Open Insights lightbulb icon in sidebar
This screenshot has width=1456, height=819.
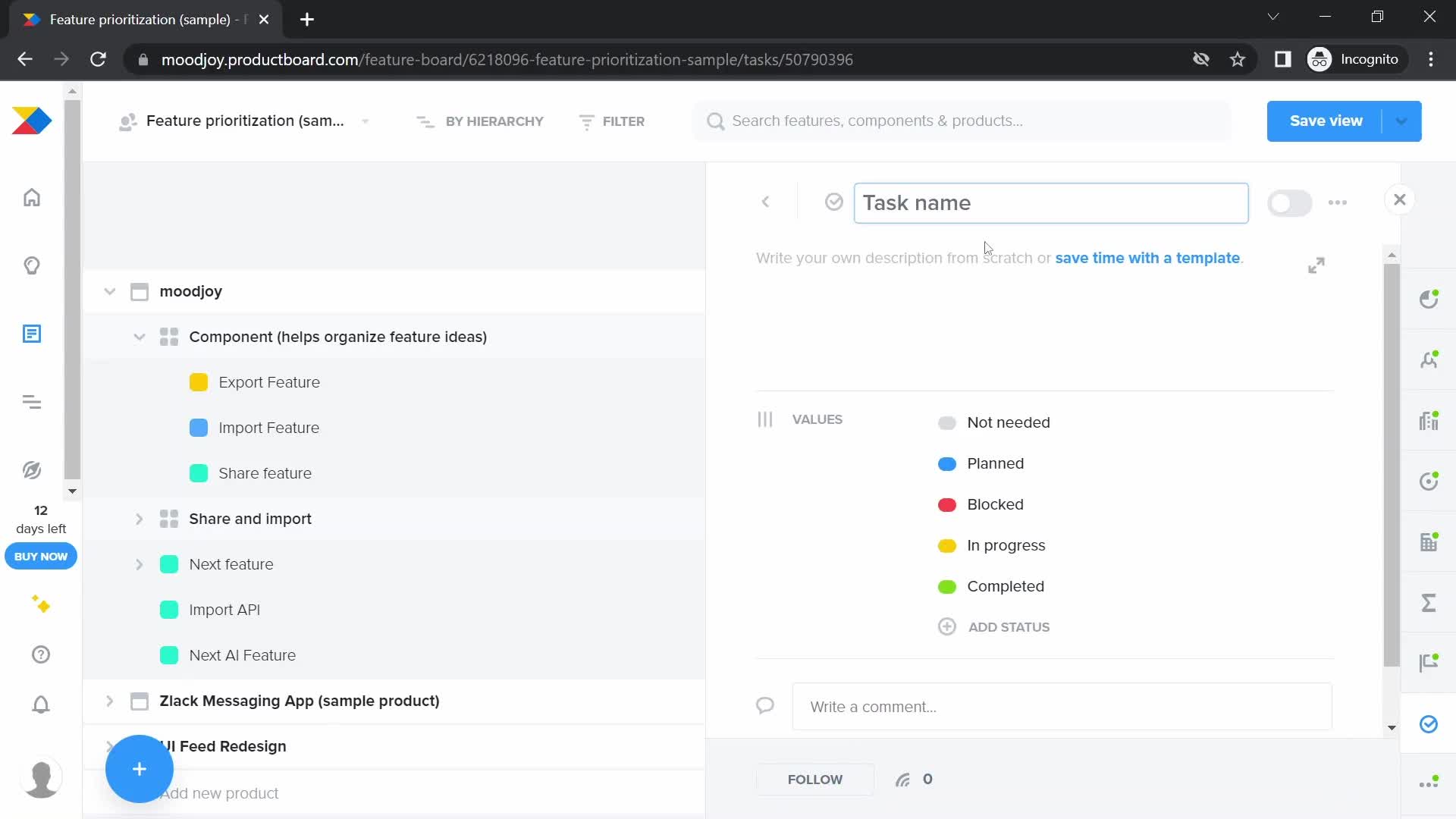pos(32,265)
